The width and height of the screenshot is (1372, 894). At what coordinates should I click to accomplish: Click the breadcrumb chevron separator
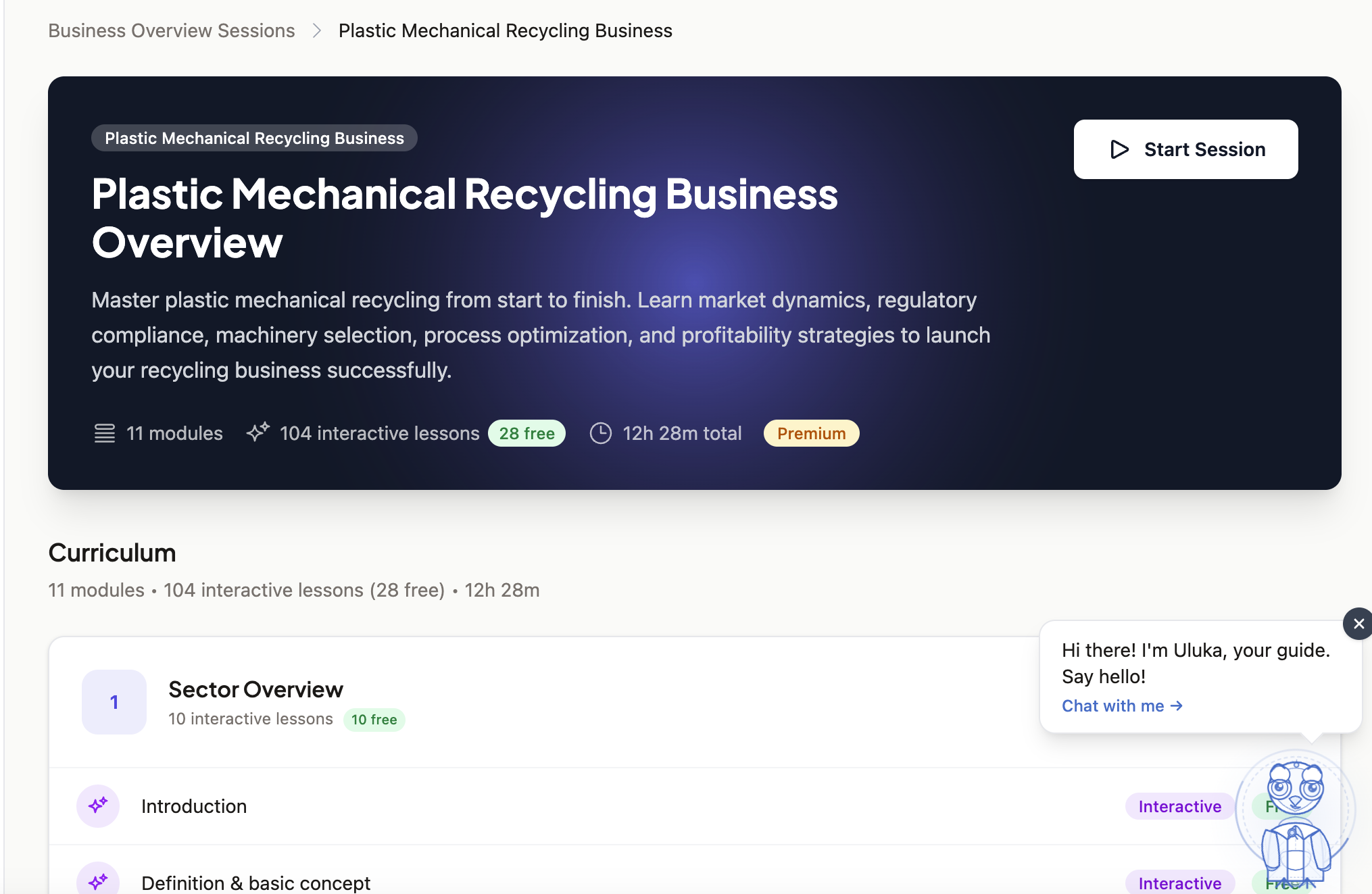[317, 30]
